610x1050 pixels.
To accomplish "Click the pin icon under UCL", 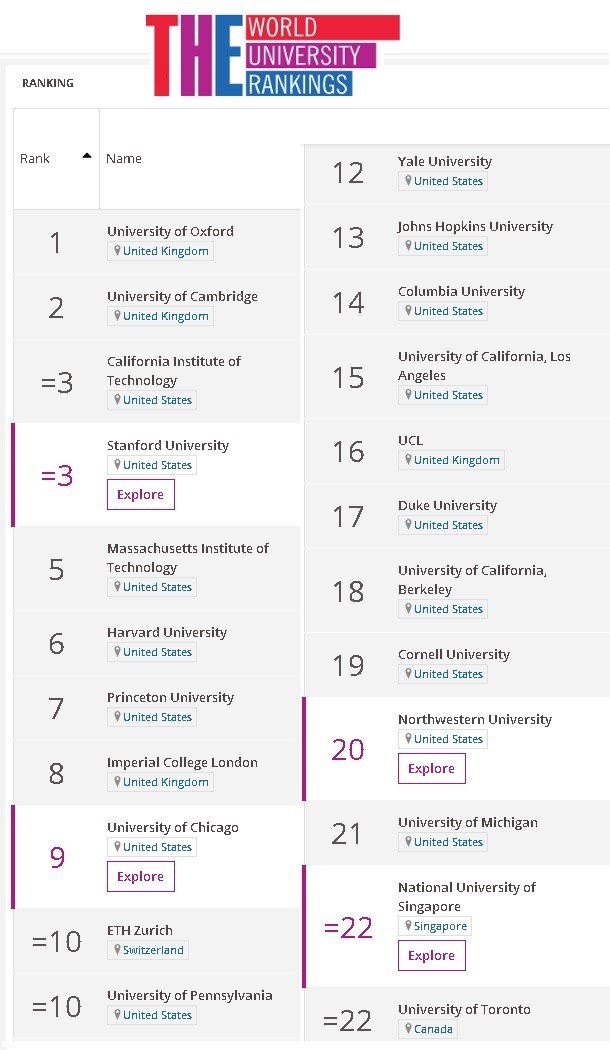I will coord(407,460).
